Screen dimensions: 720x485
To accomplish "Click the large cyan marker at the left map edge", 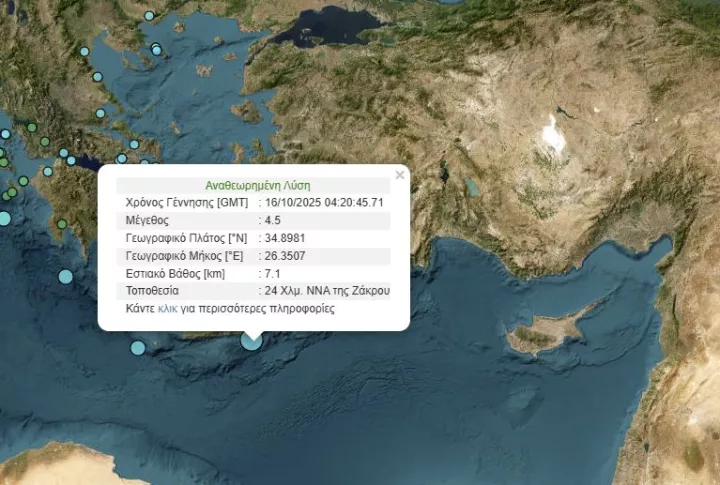I will click(4, 218).
